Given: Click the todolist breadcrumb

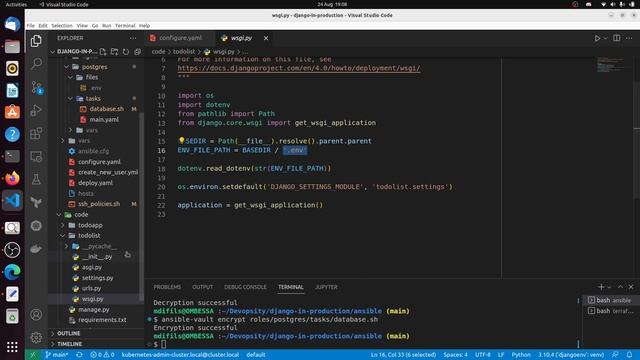Looking at the screenshot, I should 184,51.
